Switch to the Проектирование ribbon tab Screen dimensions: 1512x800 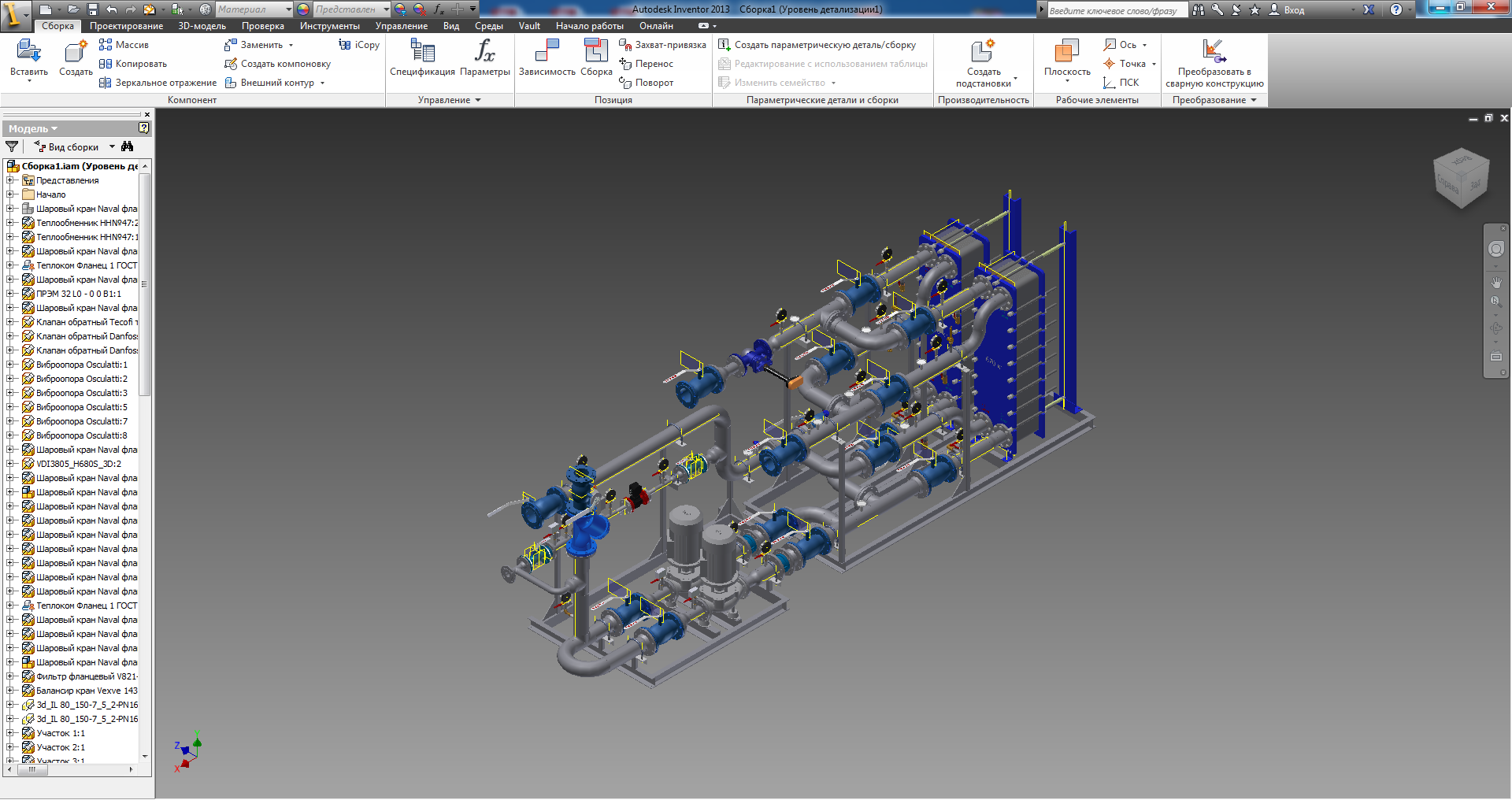pos(126,26)
